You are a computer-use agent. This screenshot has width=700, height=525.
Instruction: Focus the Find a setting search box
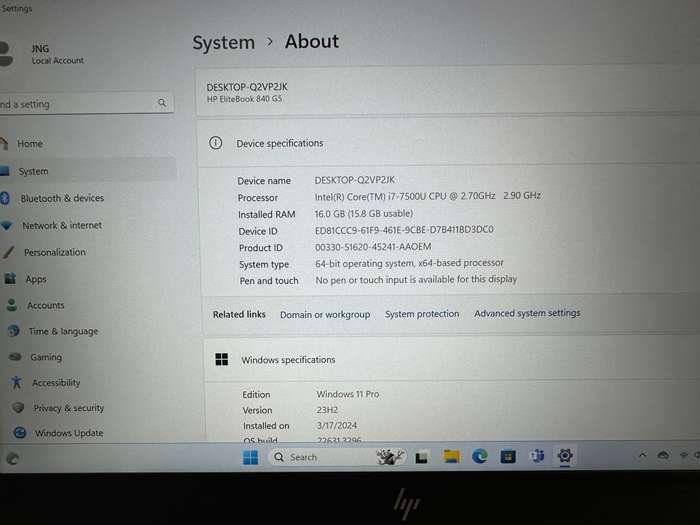click(x=85, y=104)
